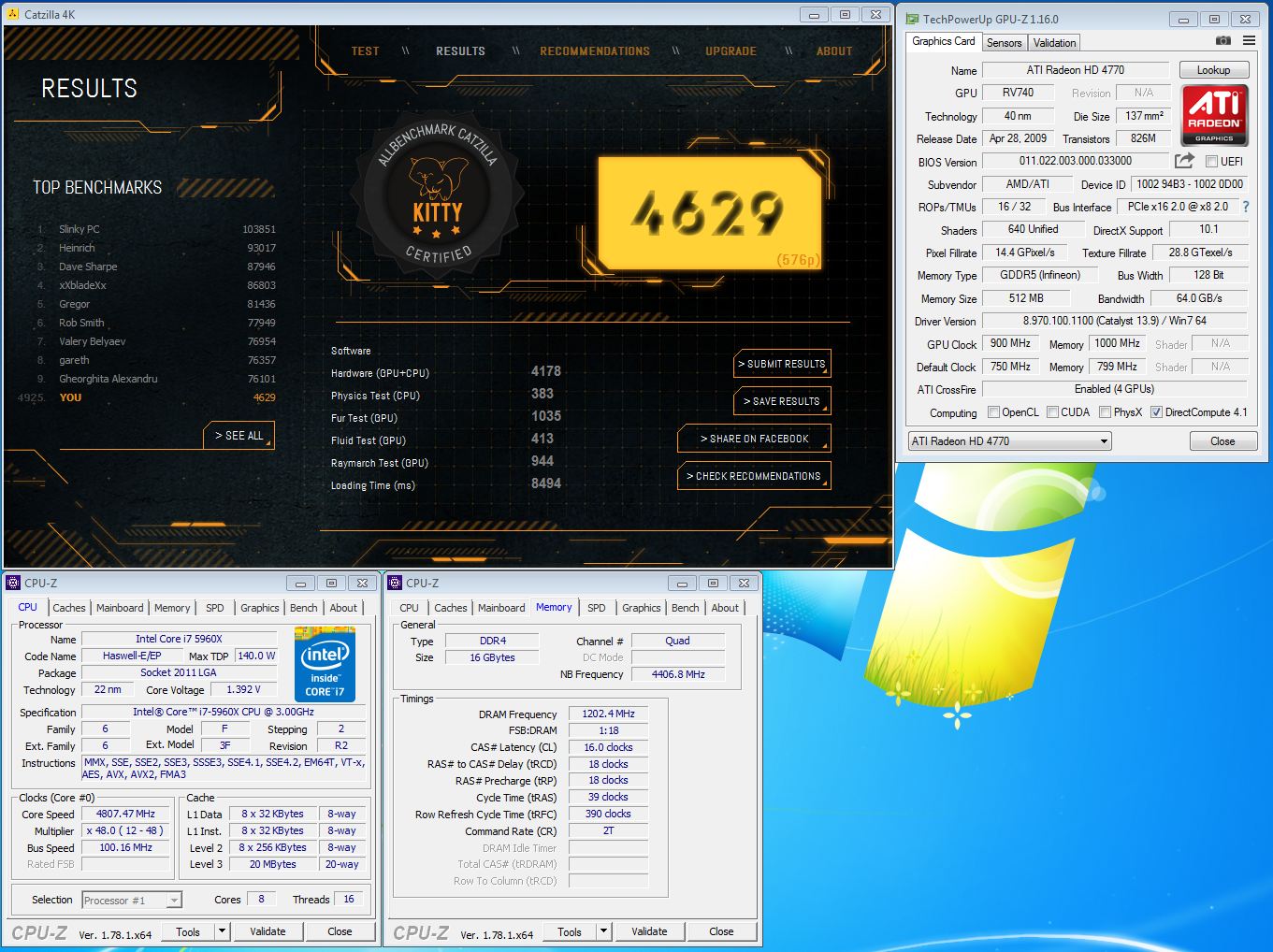The height and width of the screenshot is (952, 1273).
Task: Click the NB Frequency 4406.8 MHz value
Action: coord(678,674)
